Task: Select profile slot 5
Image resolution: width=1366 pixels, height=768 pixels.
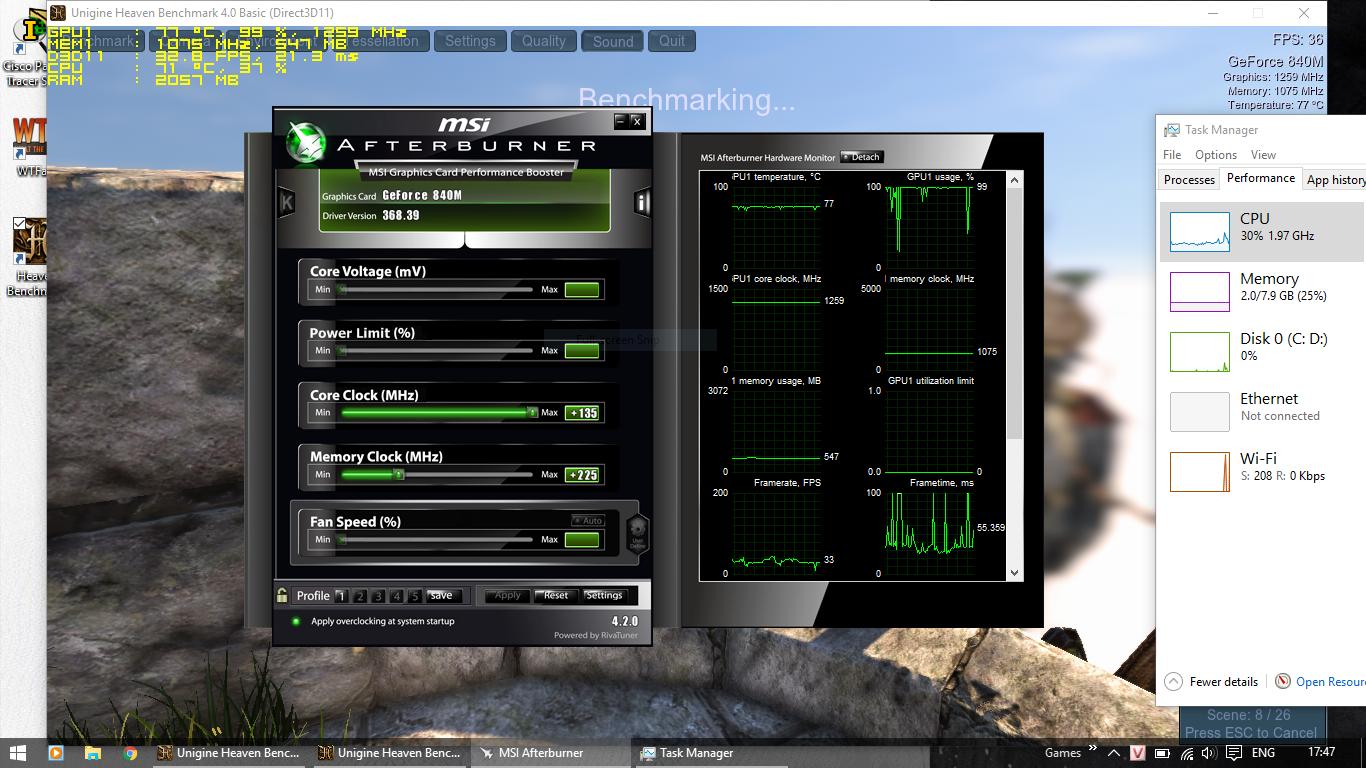Action: click(415, 596)
